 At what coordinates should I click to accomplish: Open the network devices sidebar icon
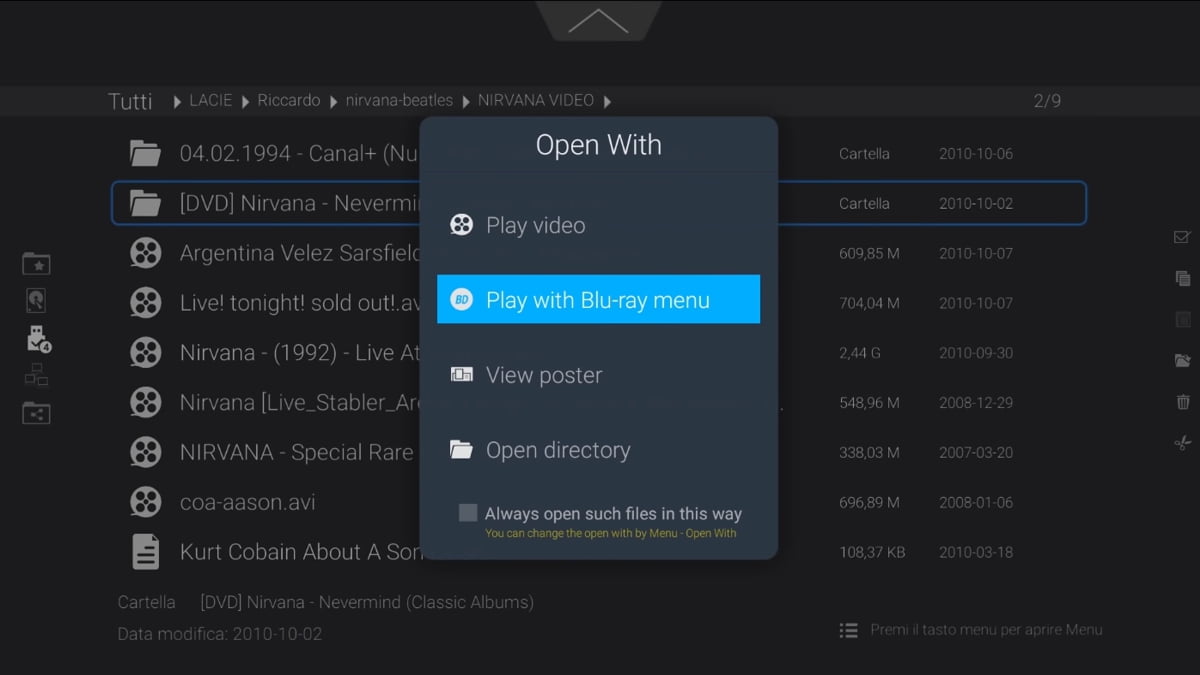point(36,376)
